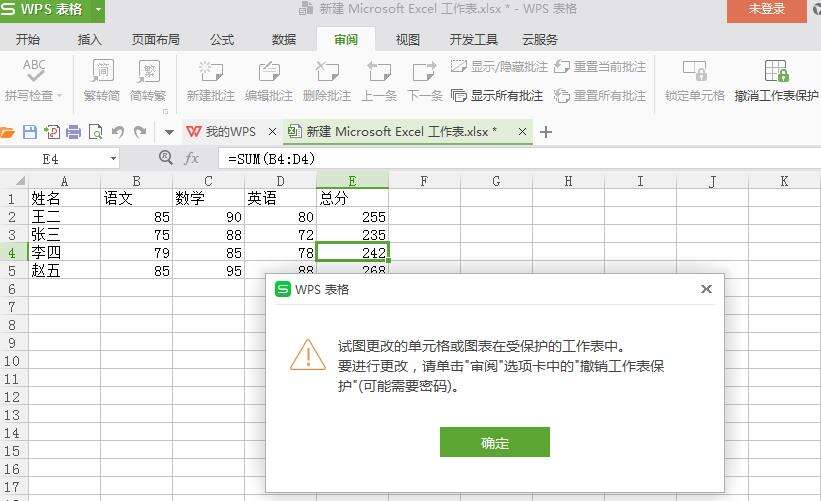Click the fx insert function icon
The image size is (821, 501).
192,158
